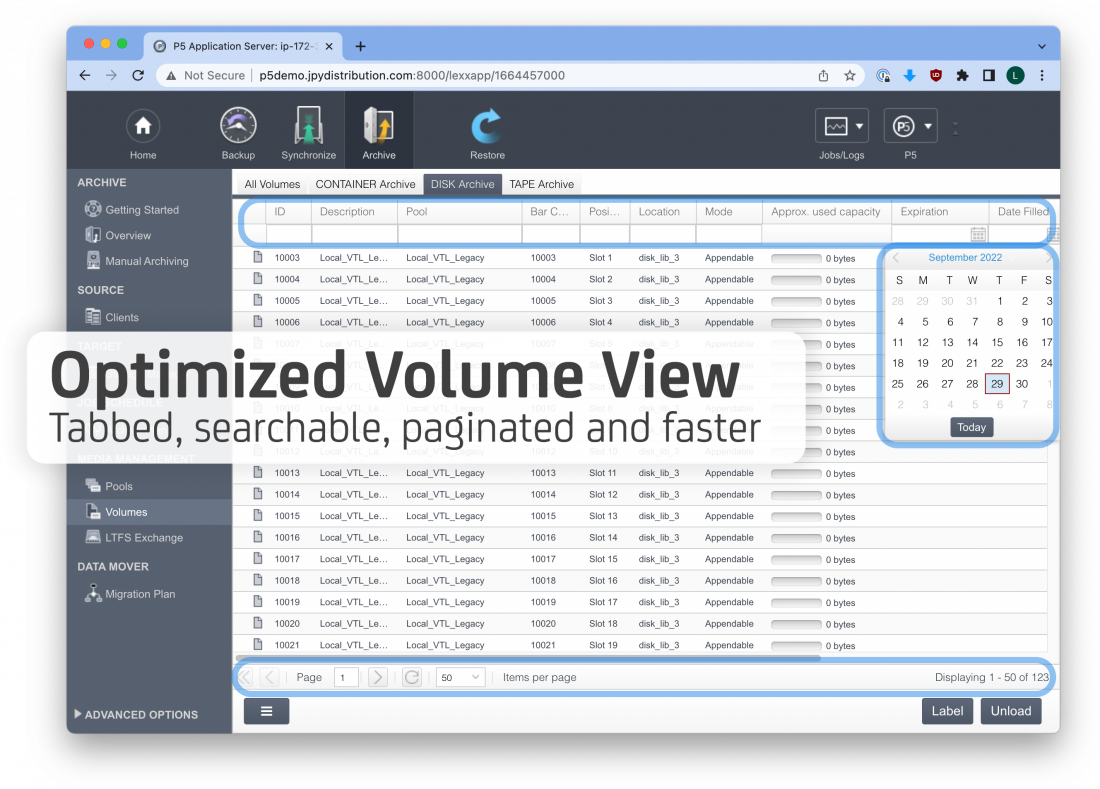The image size is (1100, 789).
Task: Click the Pool filter input field
Action: (x=460, y=234)
